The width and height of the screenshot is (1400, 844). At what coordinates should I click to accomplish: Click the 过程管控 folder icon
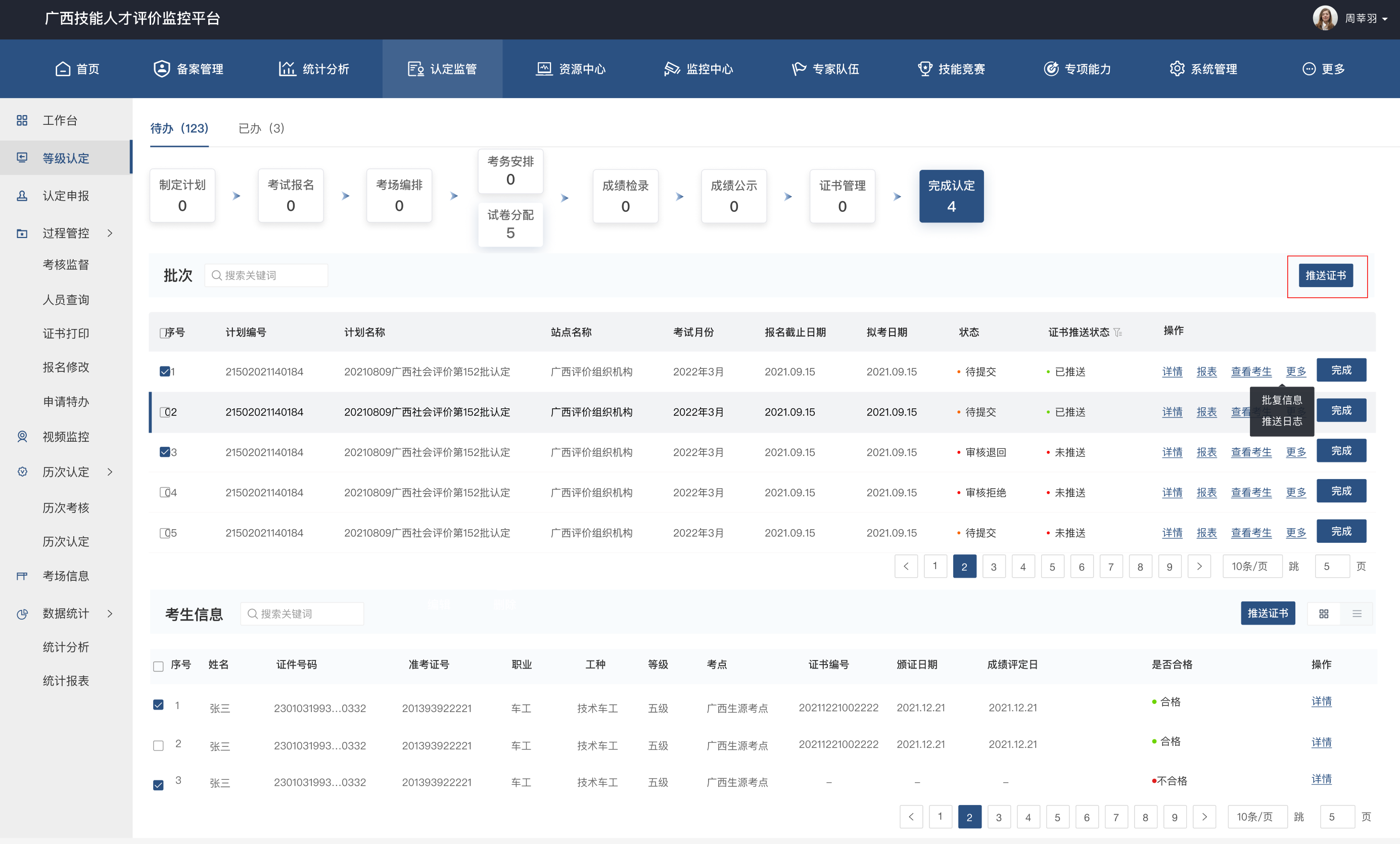[22, 233]
